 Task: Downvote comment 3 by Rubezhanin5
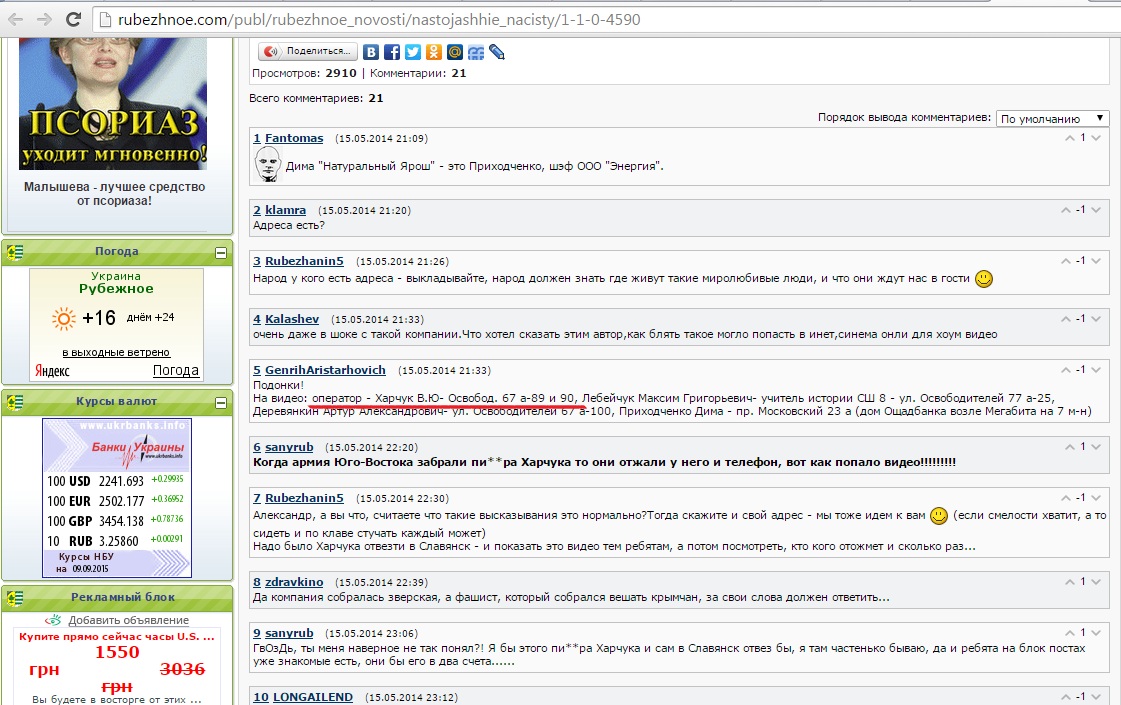[x=1096, y=261]
